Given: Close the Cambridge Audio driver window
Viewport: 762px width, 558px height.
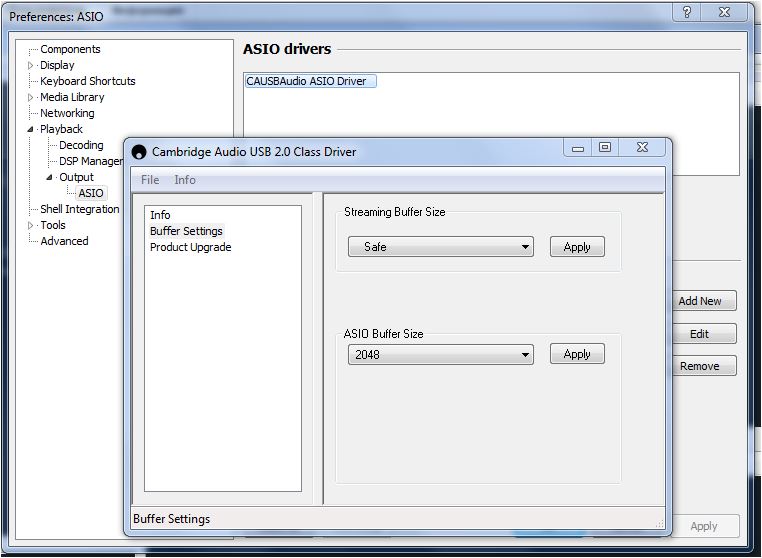Looking at the screenshot, I should 643,148.
